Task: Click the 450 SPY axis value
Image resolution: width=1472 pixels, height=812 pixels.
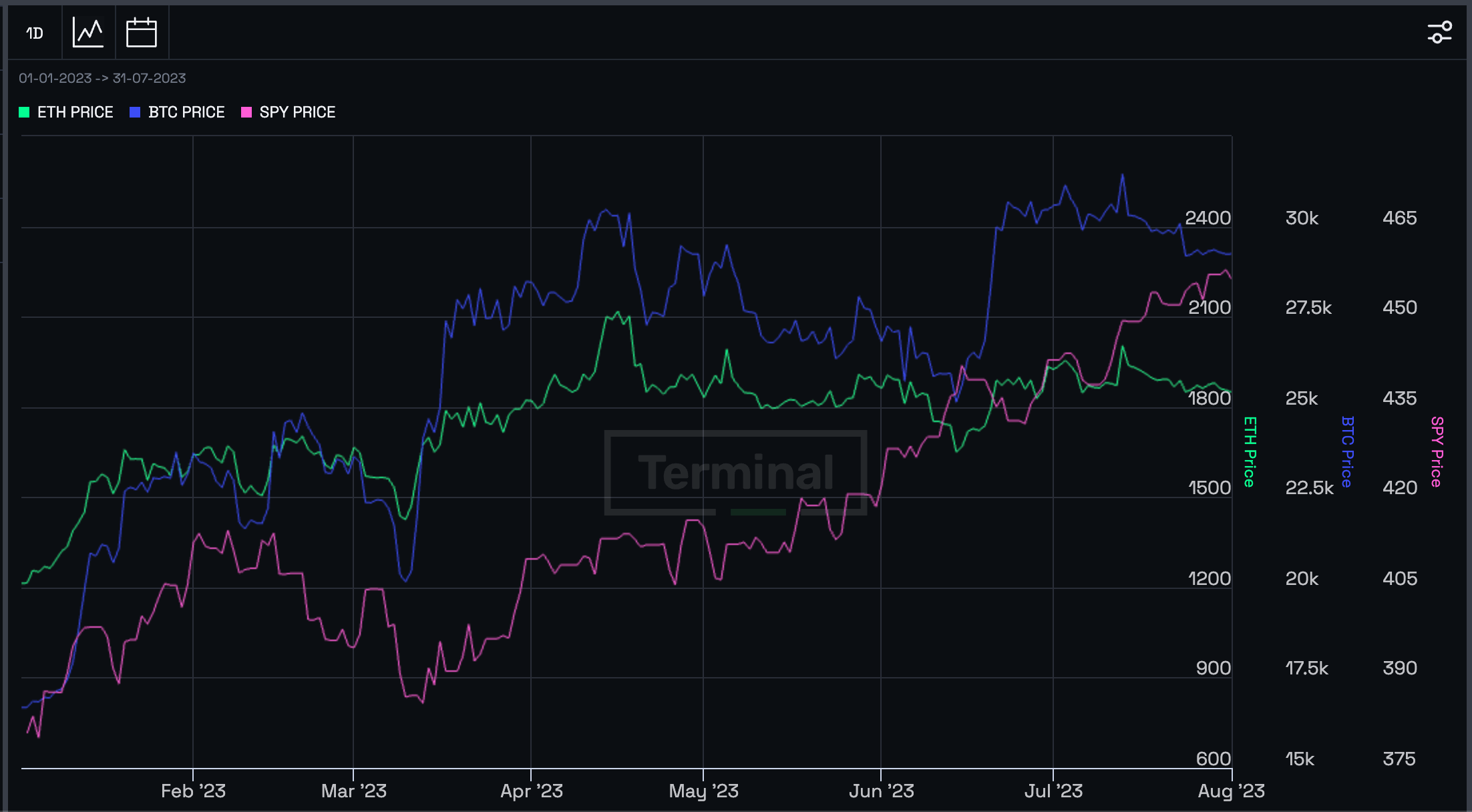Action: click(1400, 307)
